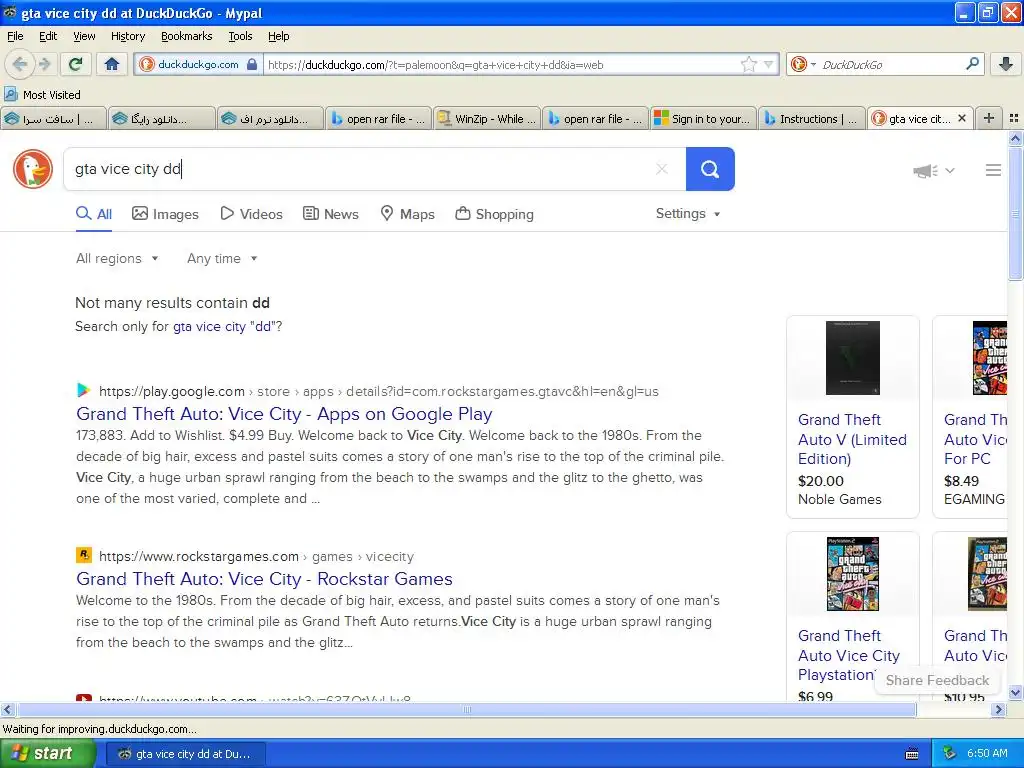This screenshot has width=1024, height=768.
Task: Open the Windows Start button
Action: 47,754
